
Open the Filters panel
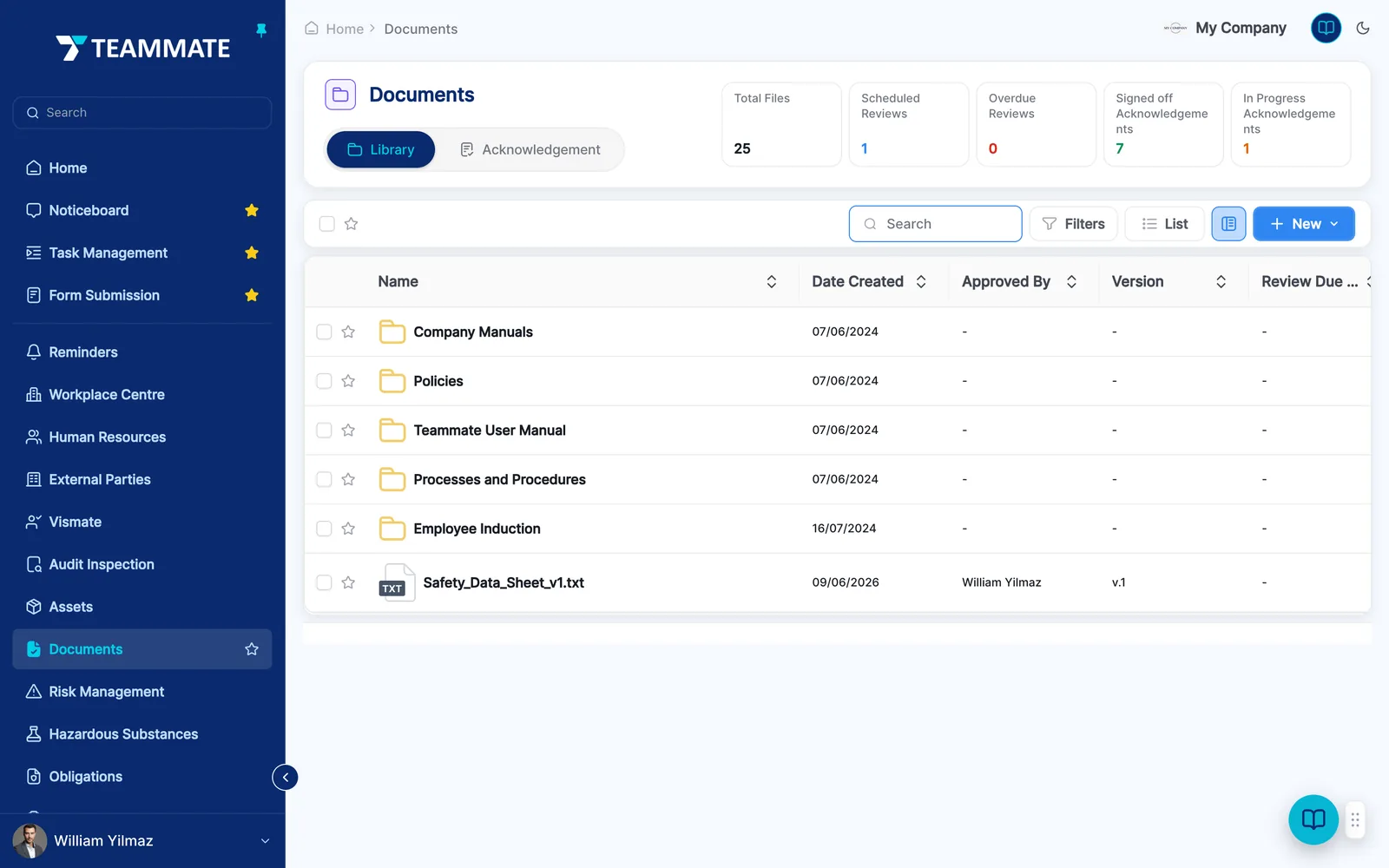pyautogui.click(x=1073, y=224)
